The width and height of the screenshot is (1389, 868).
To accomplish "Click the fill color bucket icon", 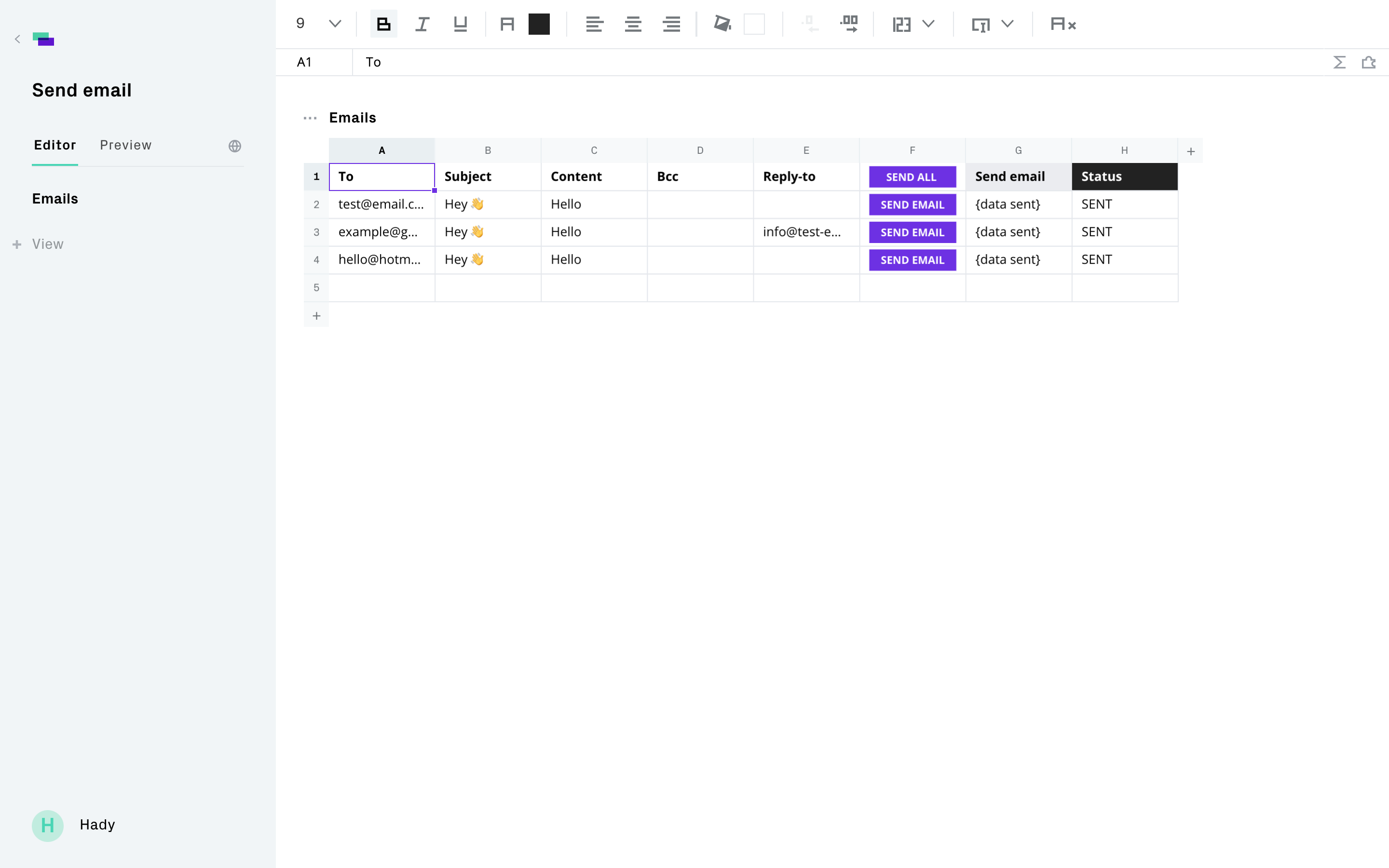I will tap(722, 24).
